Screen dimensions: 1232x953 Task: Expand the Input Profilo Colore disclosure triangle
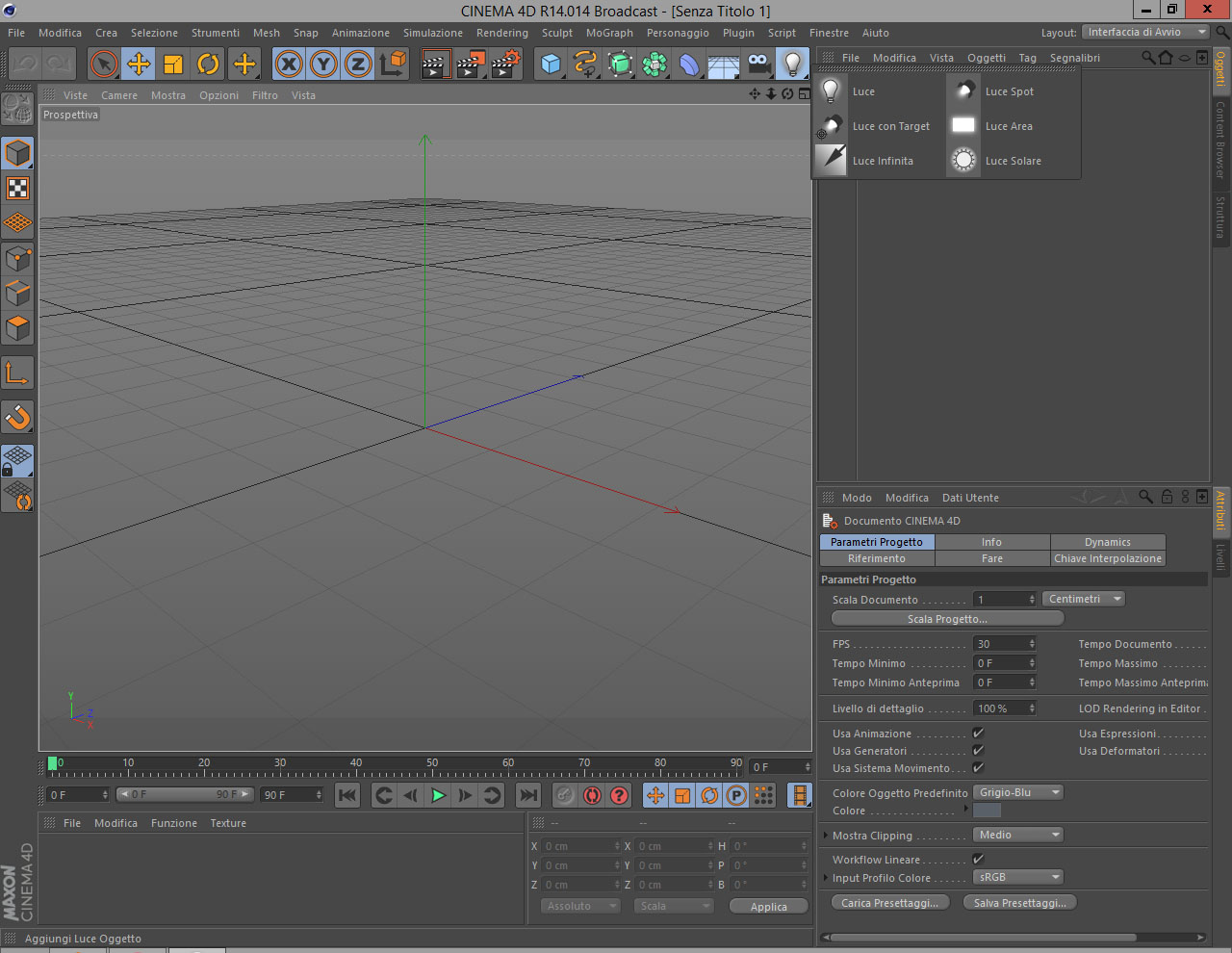pyautogui.click(x=825, y=878)
